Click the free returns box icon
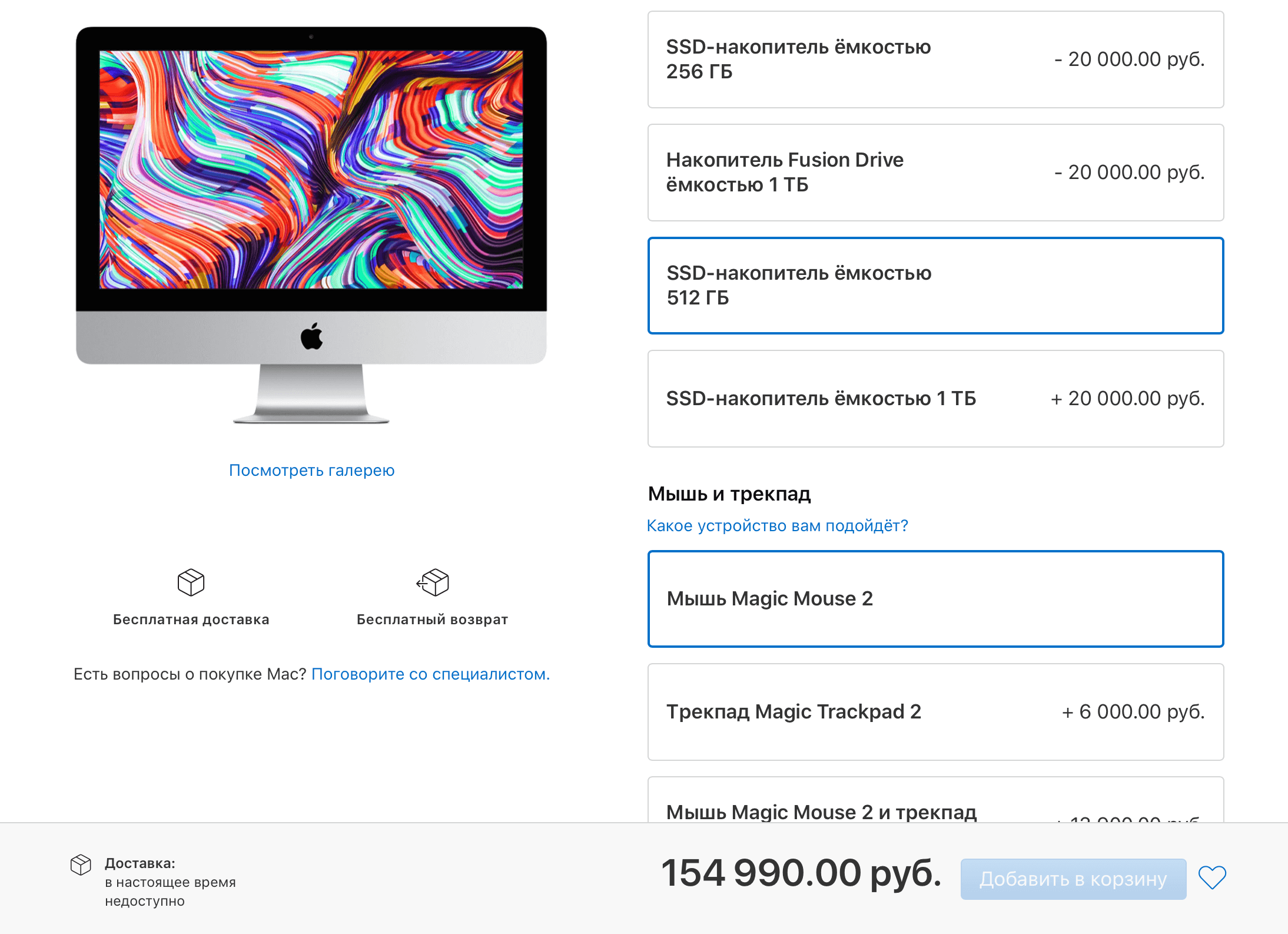The width and height of the screenshot is (1288, 934). 433,582
